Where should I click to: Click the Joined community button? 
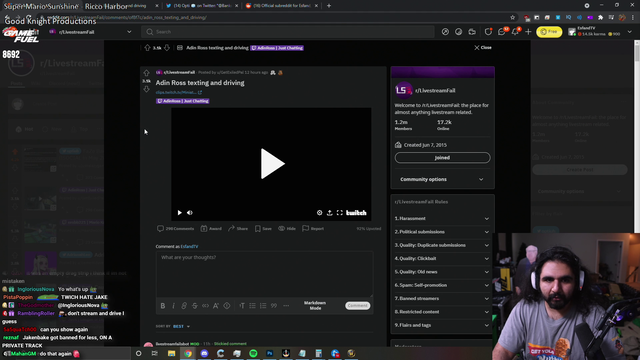pyautogui.click(x=442, y=158)
